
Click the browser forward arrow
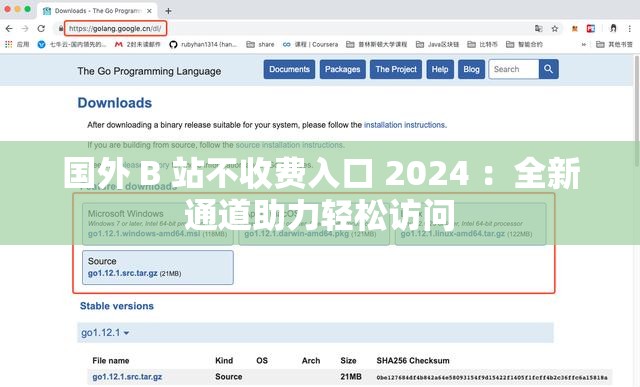(x=25, y=29)
